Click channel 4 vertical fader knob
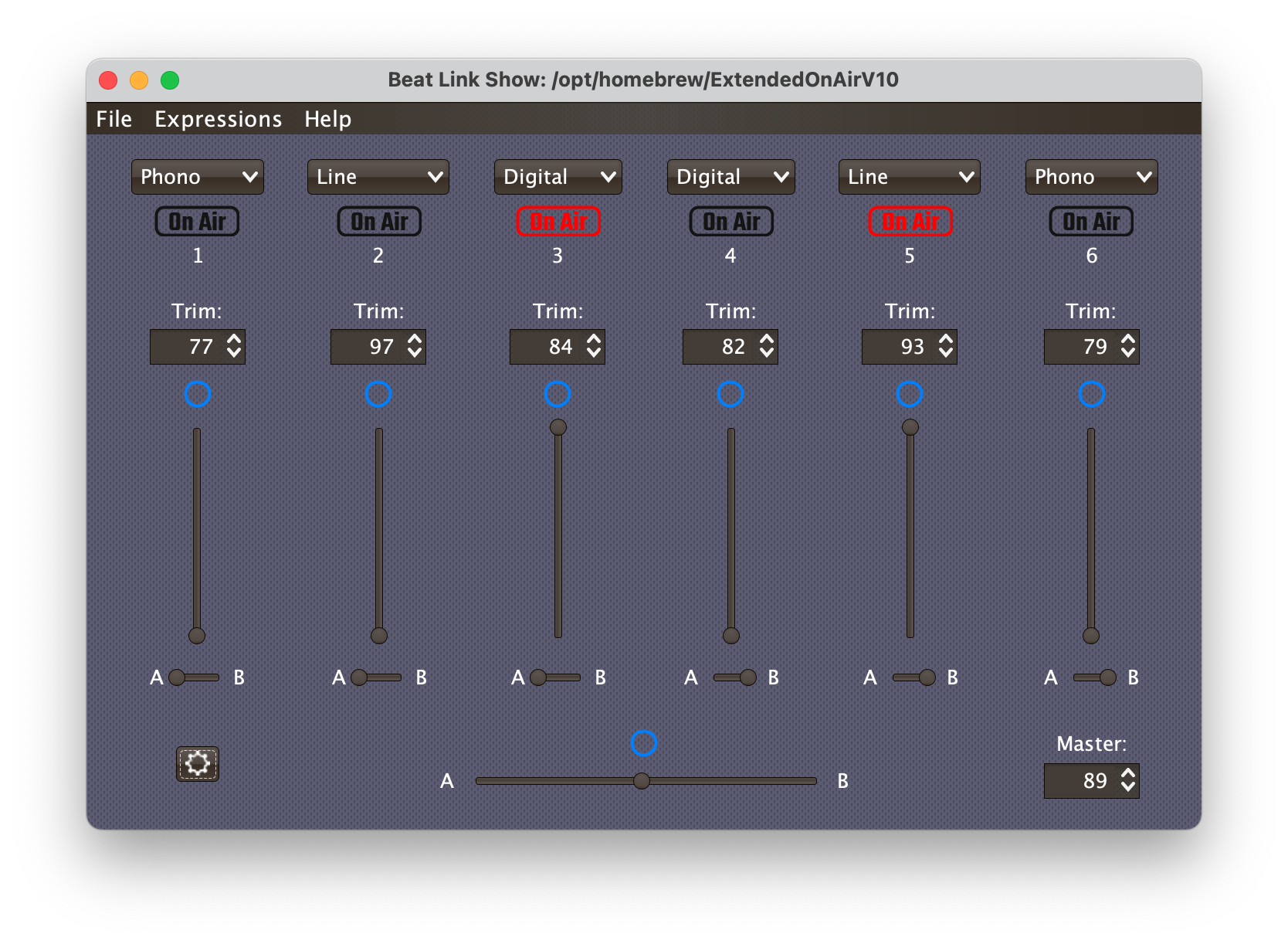This screenshot has width=1288, height=944. coord(731,636)
